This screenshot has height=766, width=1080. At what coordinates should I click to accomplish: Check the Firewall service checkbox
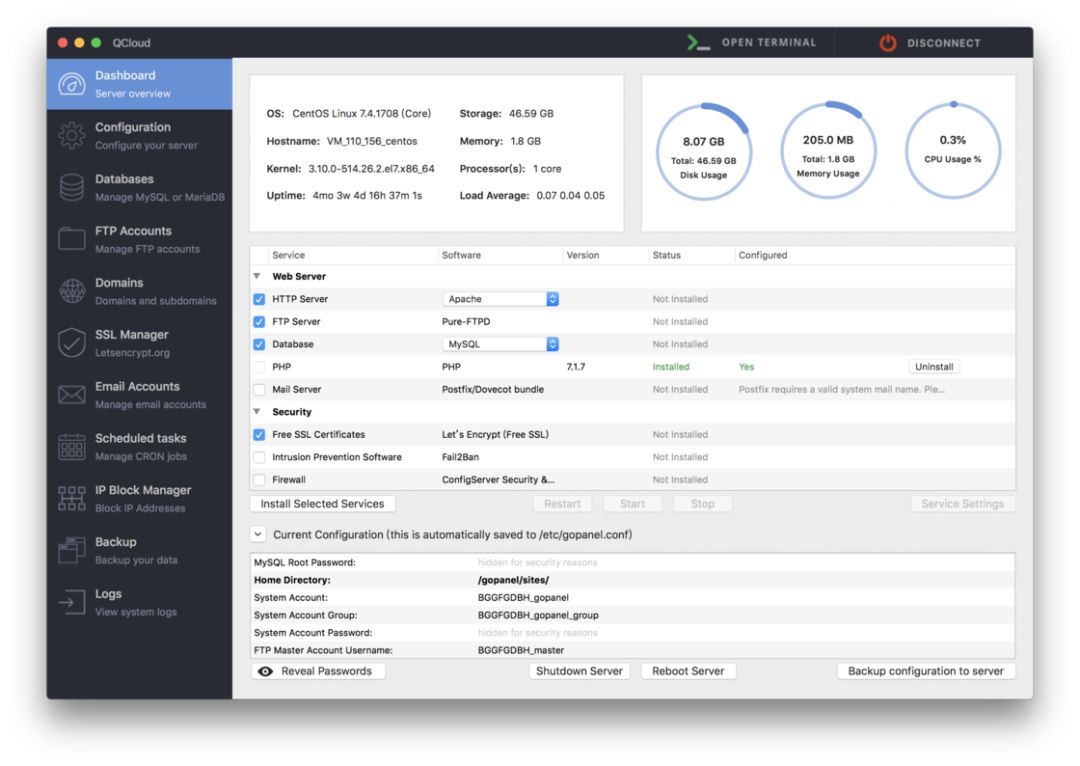259,480
